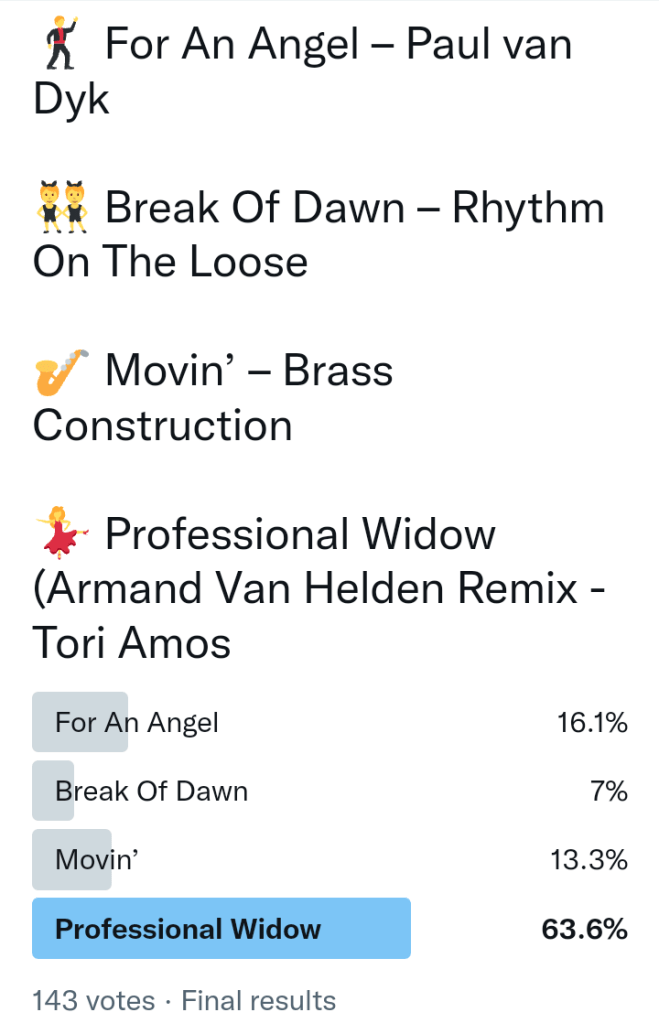Click the man dancing emoji
This screenshot has width=659, height=1023.
[62, 45]
